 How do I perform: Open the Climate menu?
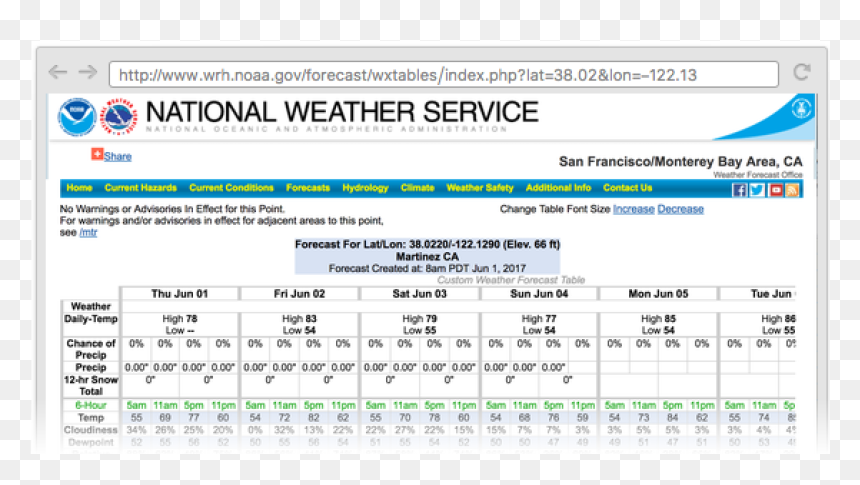pos(417,188)
